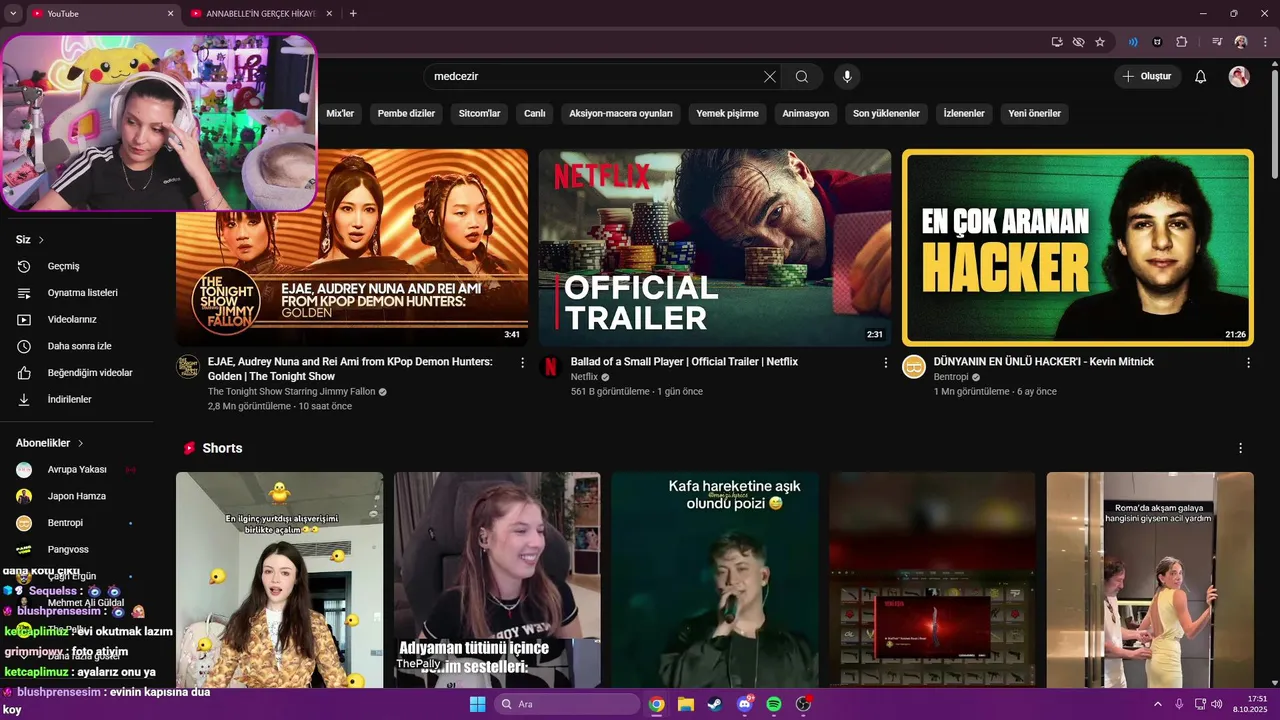This screenshot has width=1280, height=720.
Task: Click the taskbar microphone icon
Action: 1180,704
